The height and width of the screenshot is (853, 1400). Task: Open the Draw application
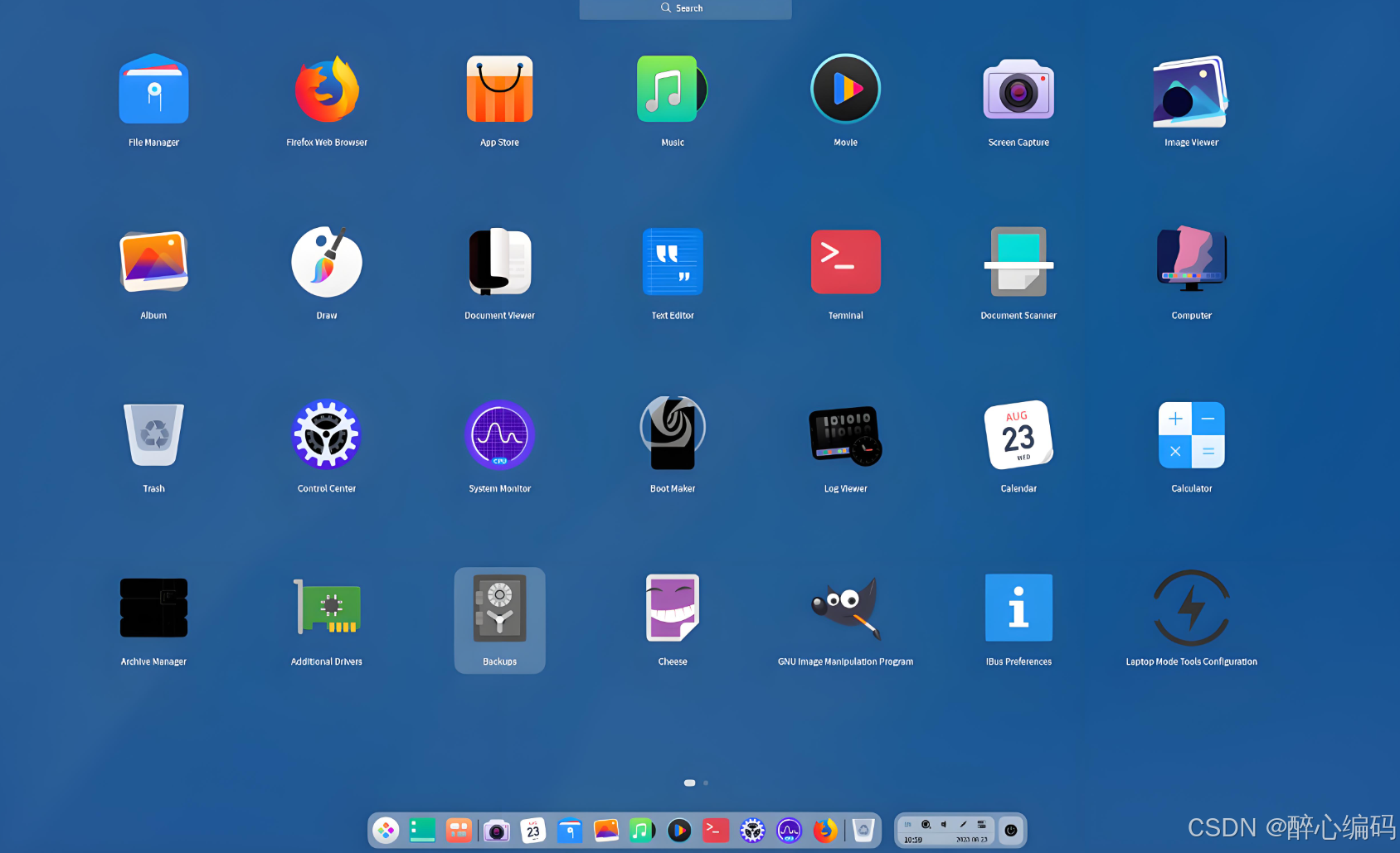(327, 264)
